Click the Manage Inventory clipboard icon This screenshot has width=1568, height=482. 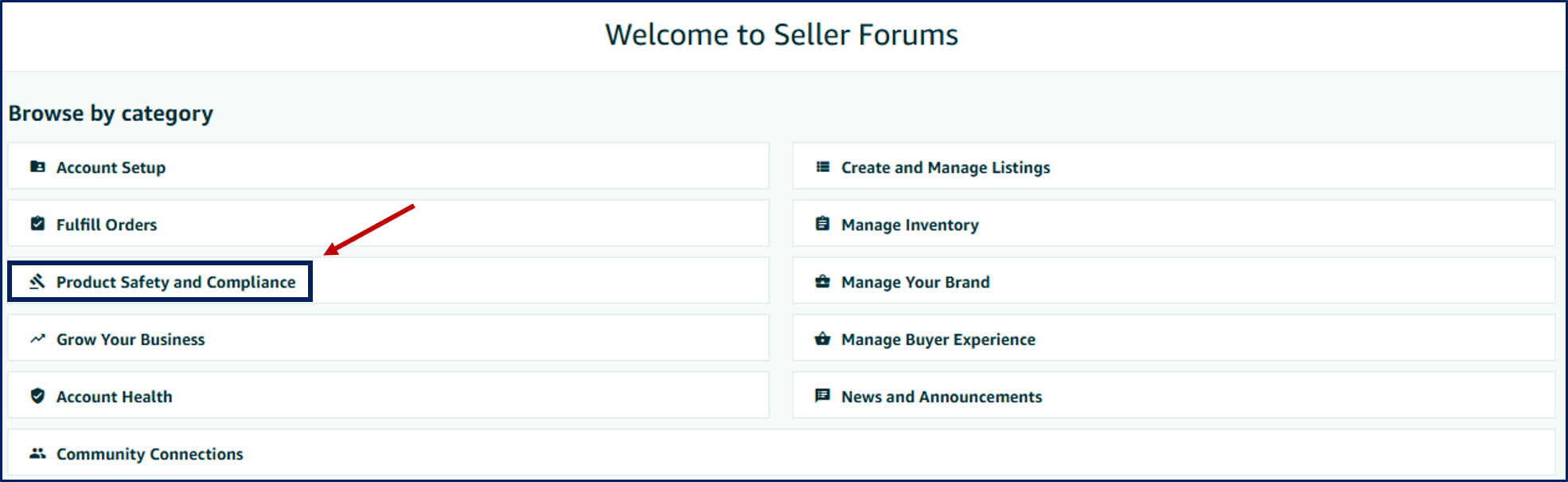tap(823, 224)
